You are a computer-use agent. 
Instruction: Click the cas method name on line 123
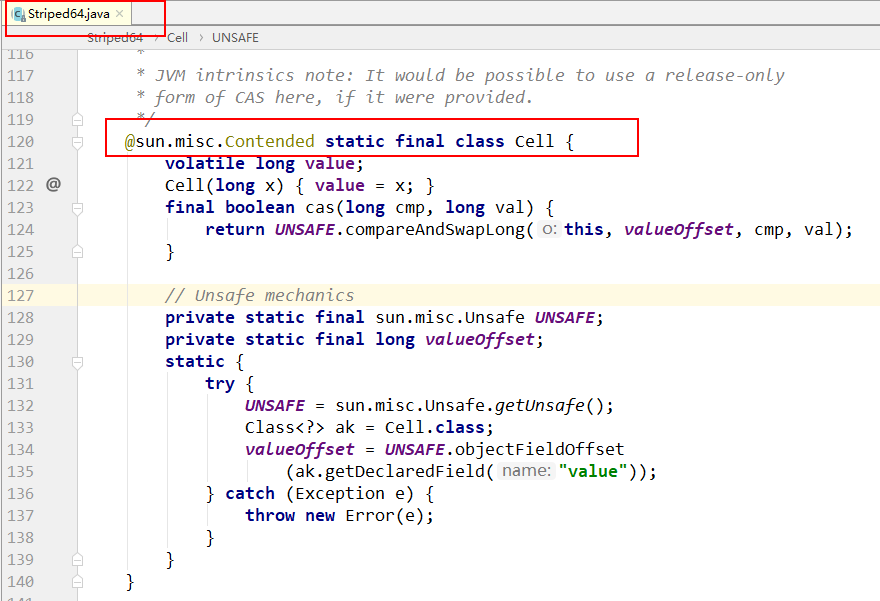pyautogui.click(x=320, y=207)
